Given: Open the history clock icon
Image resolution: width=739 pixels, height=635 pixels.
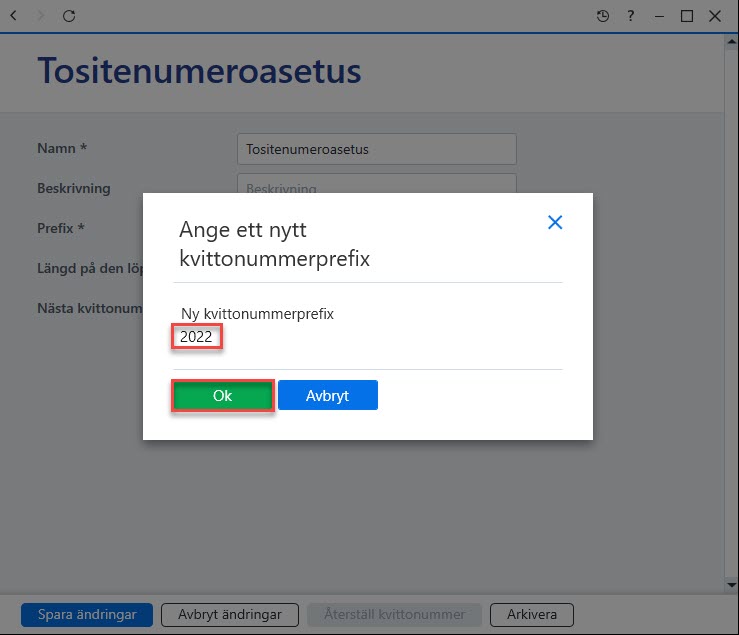Looking at the screenshot, I should (x=602, y=16).
